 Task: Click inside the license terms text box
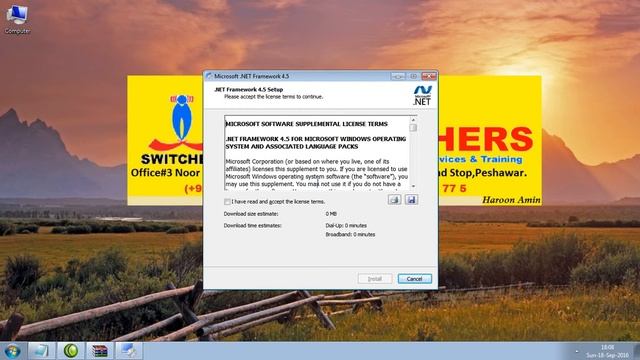[x=317, y=153]
